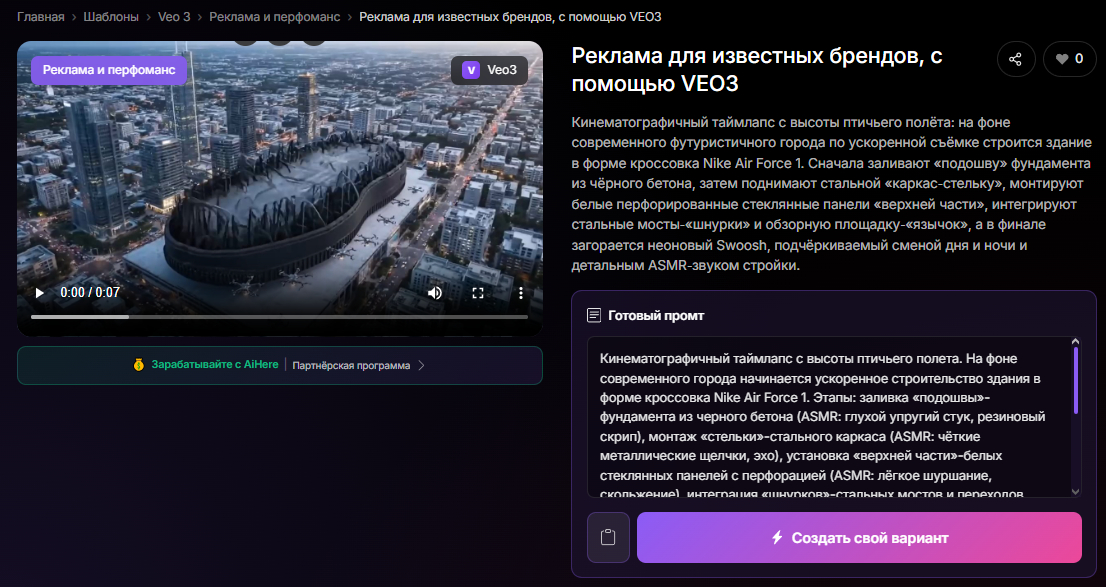Mute the video with the speaker icon
Viewport: 1106px width, 587px height.
coord(434,293)
